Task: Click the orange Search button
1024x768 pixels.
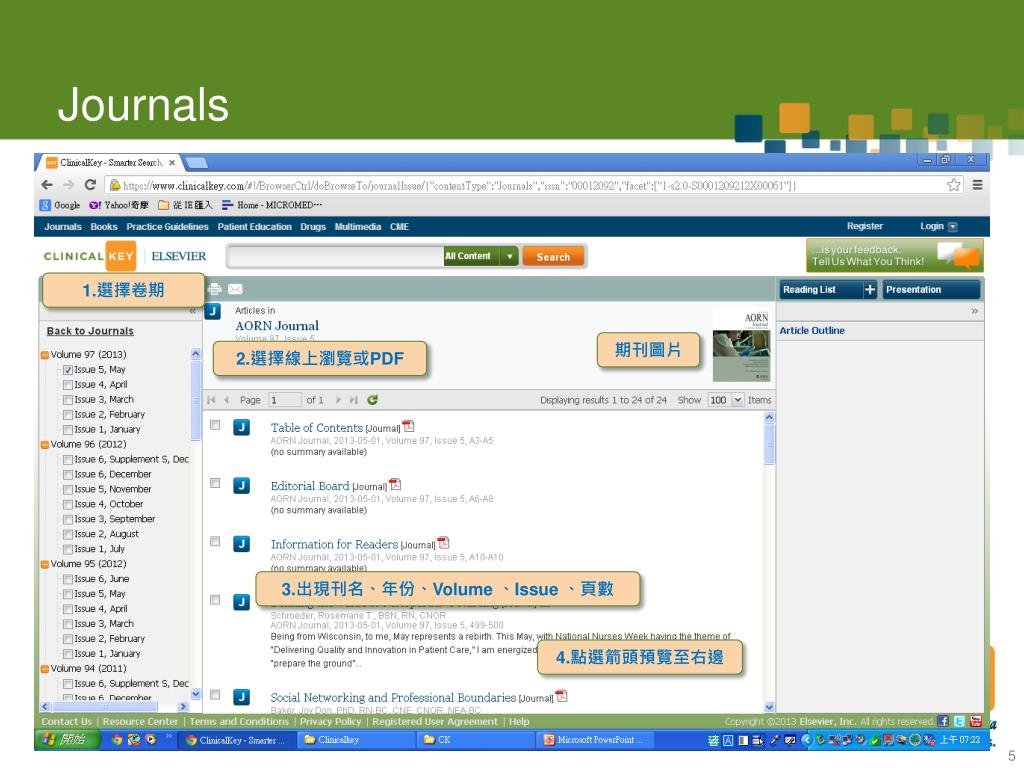Action: click(x=553, y=257)
